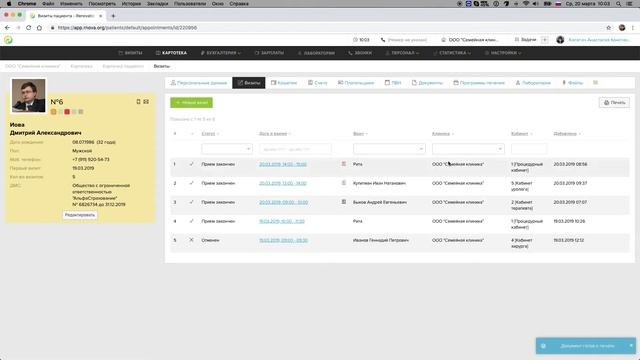
Task: Open the Статистика navigation menu
Action: coord(452,53)
